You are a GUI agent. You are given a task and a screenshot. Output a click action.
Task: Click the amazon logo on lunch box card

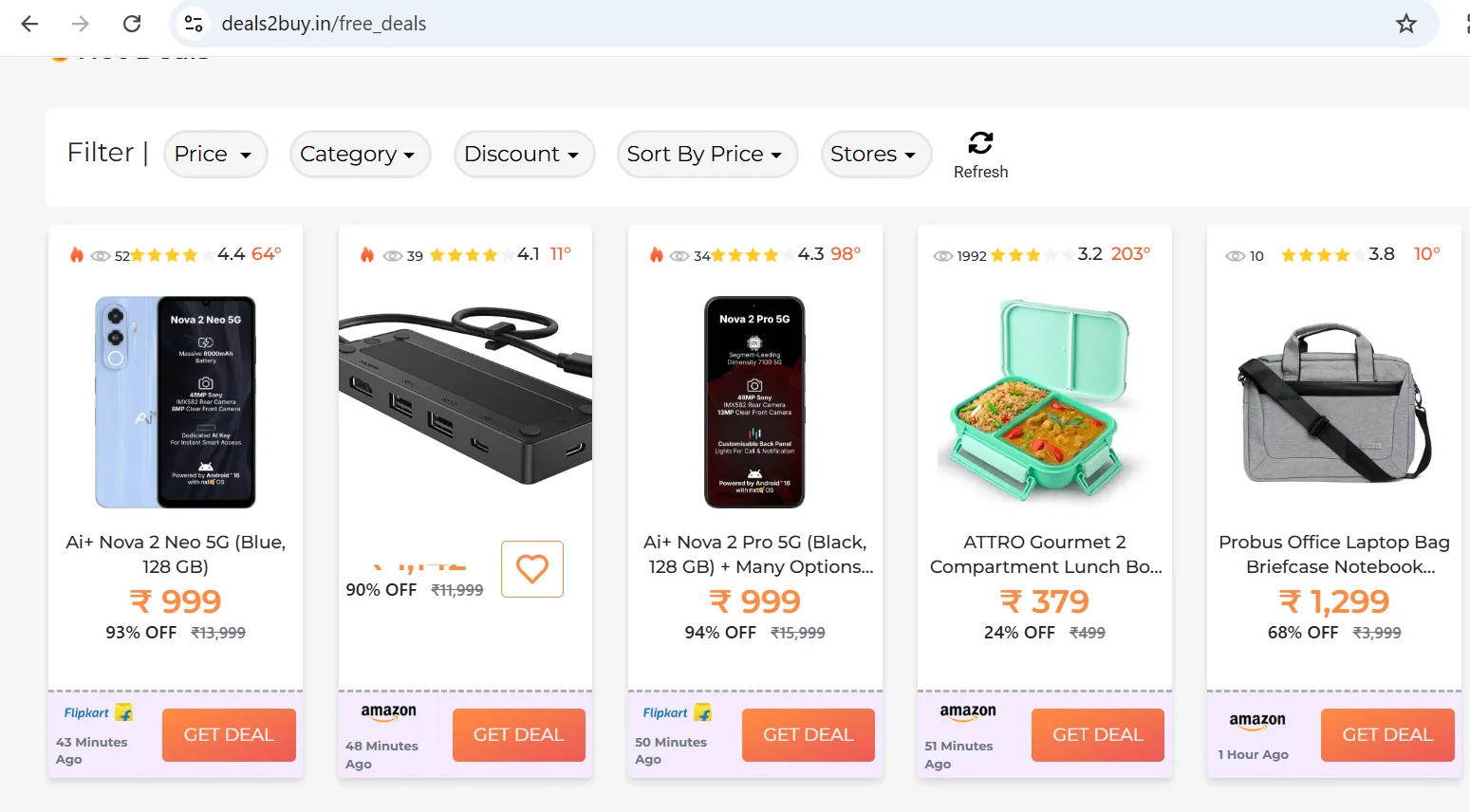coord(968,712)
